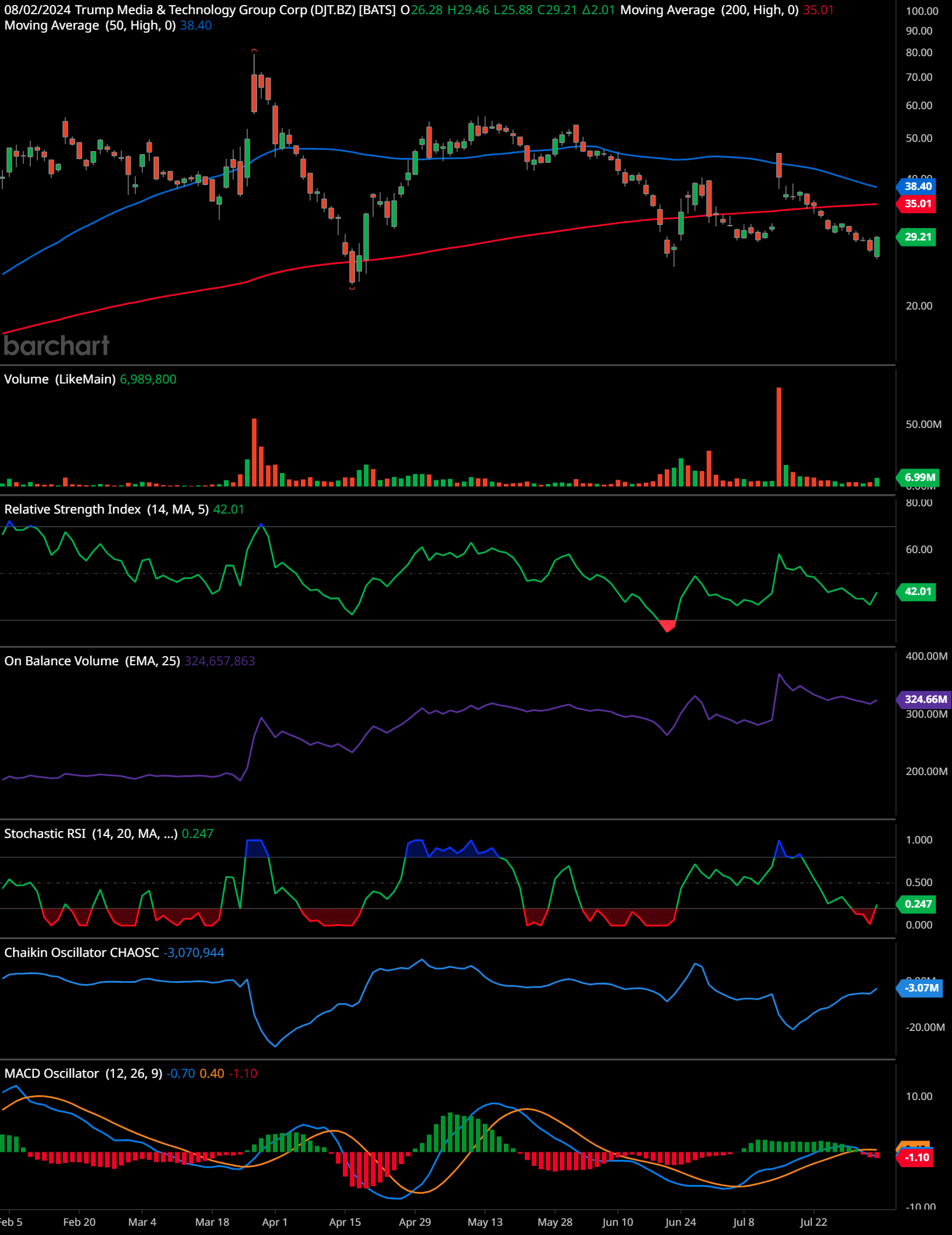Click the 29.21 last price tag
The image size is (952, 1235).
(x=917, y=237)
